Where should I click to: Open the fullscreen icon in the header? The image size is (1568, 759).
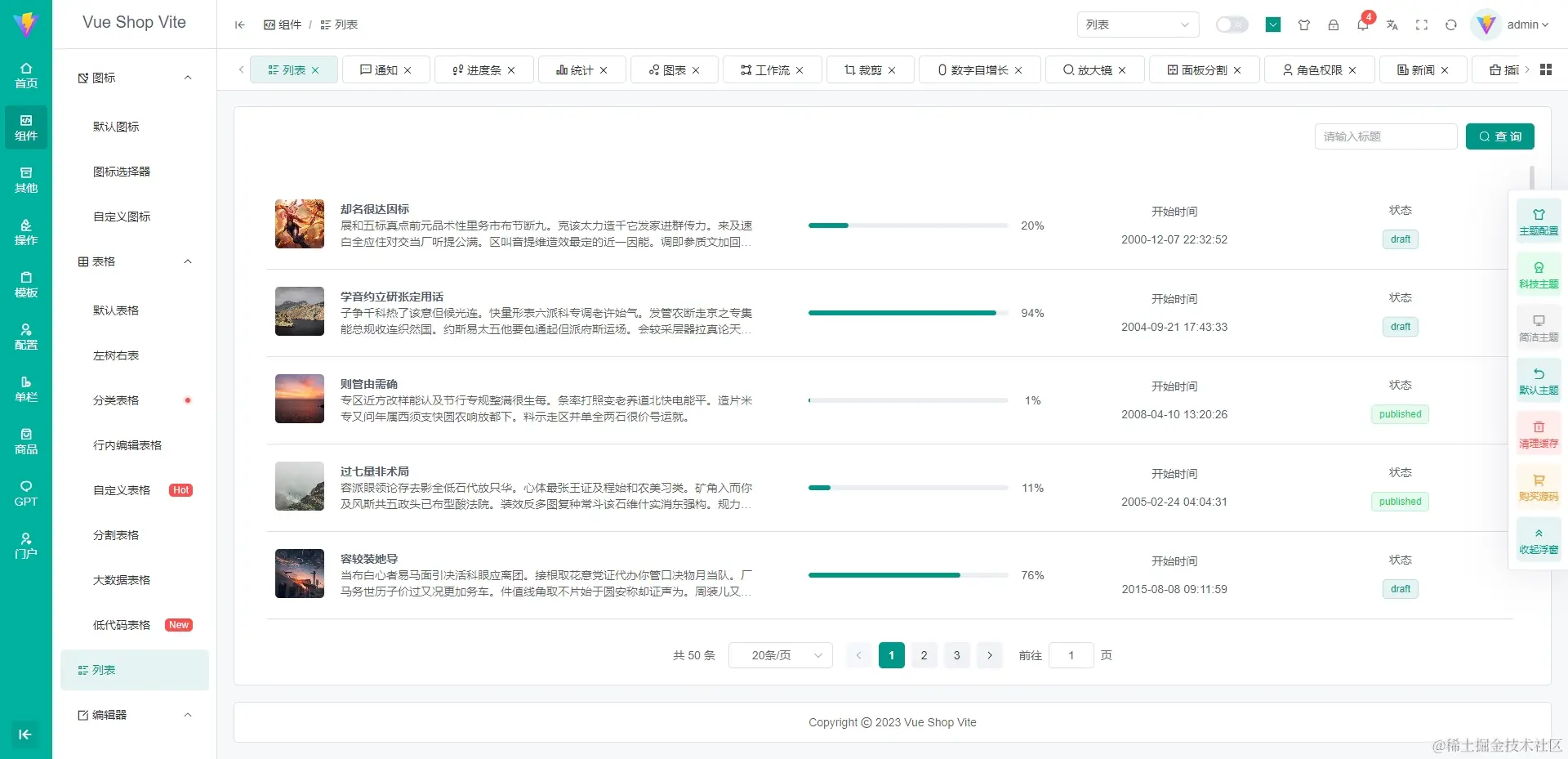(x=1422, y=25)
